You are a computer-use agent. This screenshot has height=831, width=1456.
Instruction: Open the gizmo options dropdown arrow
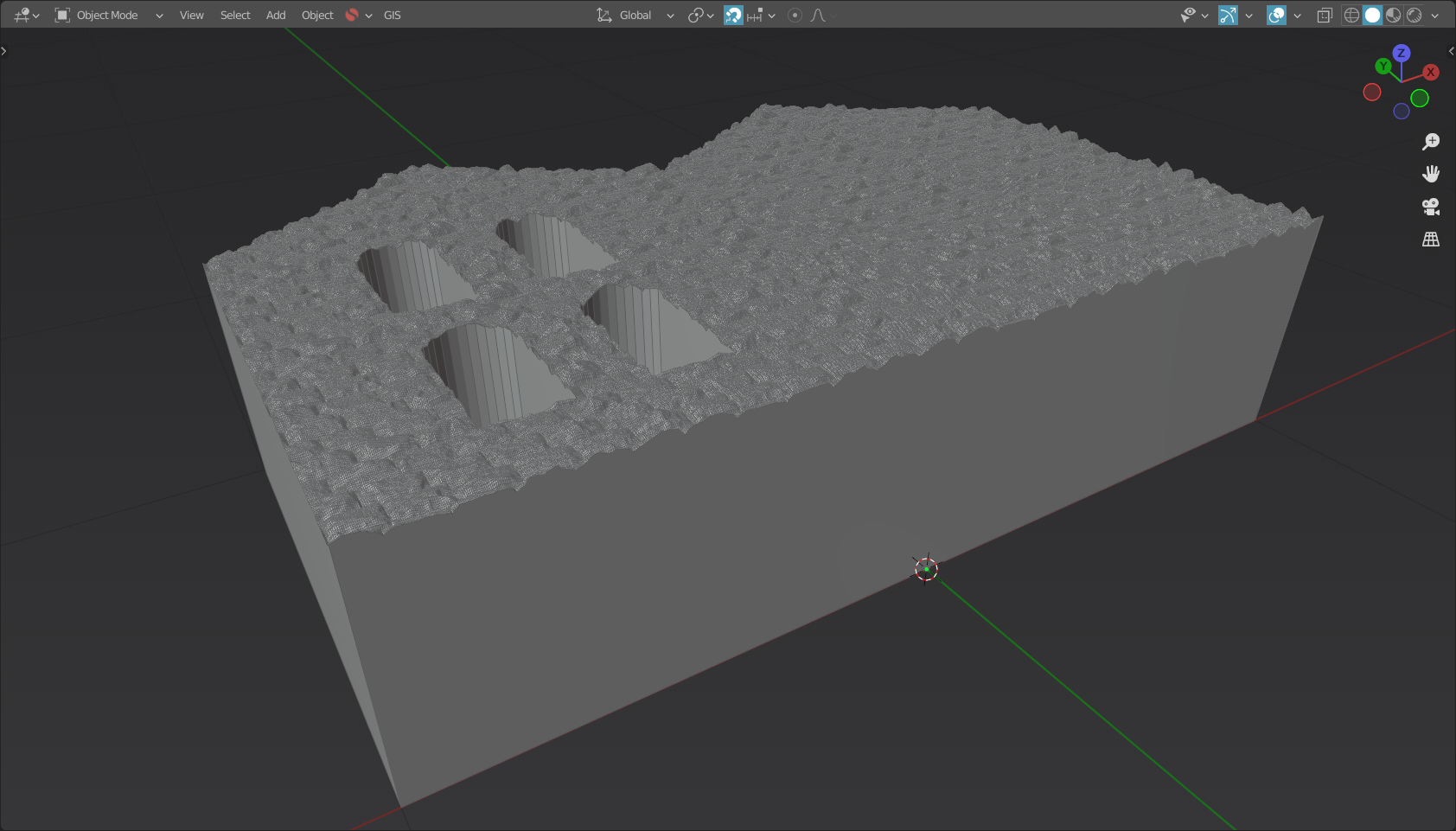coord(1248,15)
